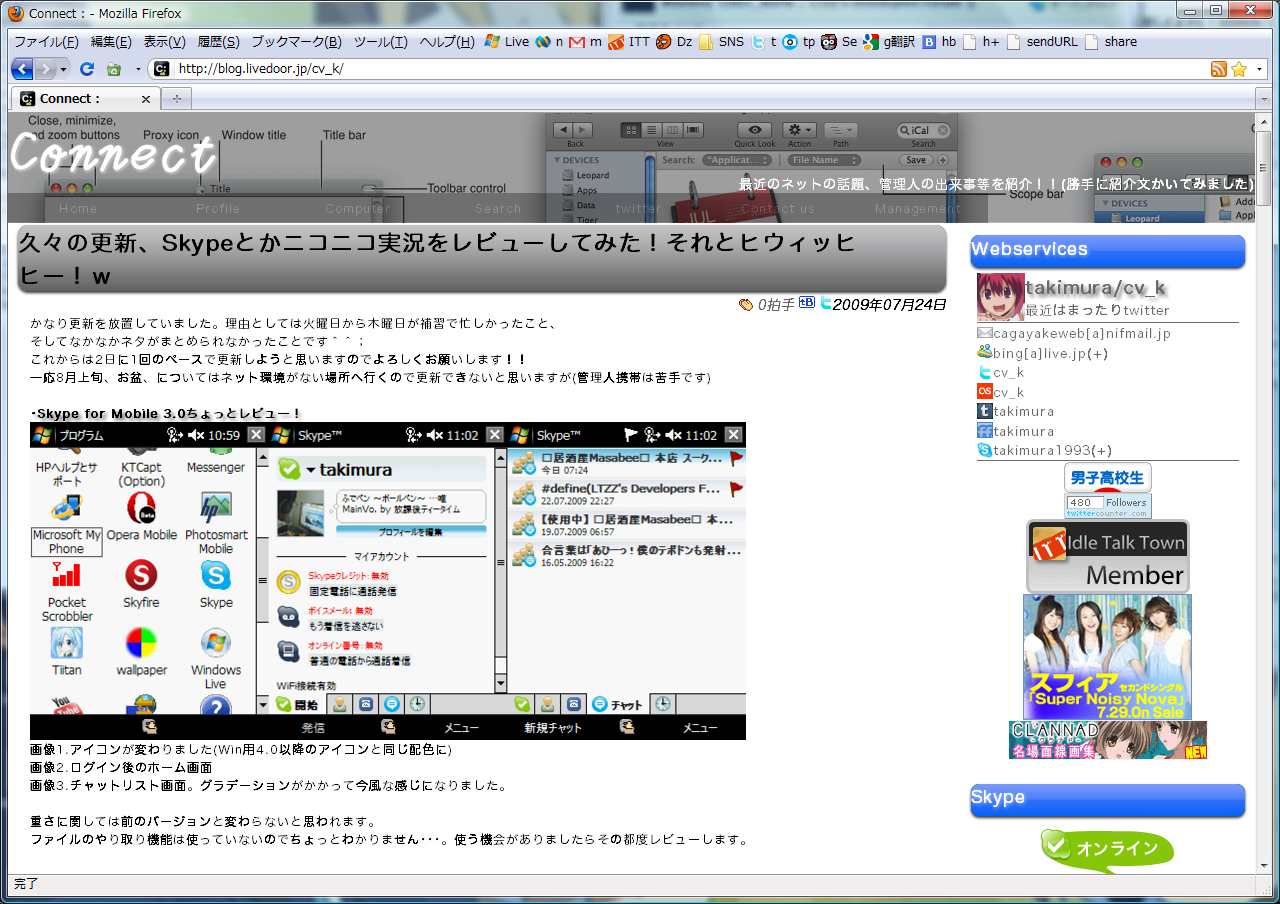Click the share bookmarklet
Screen dimensions: 1280x904
(1111, 42)
